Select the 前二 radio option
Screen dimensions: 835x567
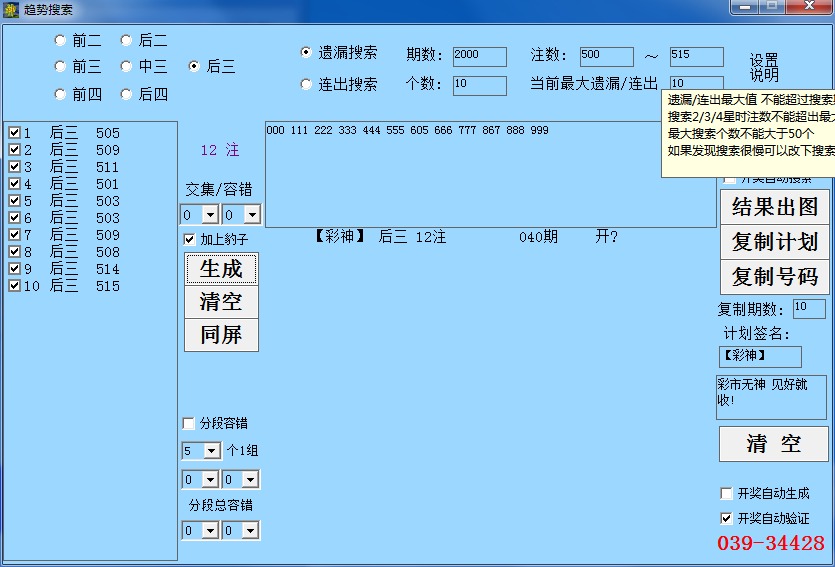coord(60,41)
